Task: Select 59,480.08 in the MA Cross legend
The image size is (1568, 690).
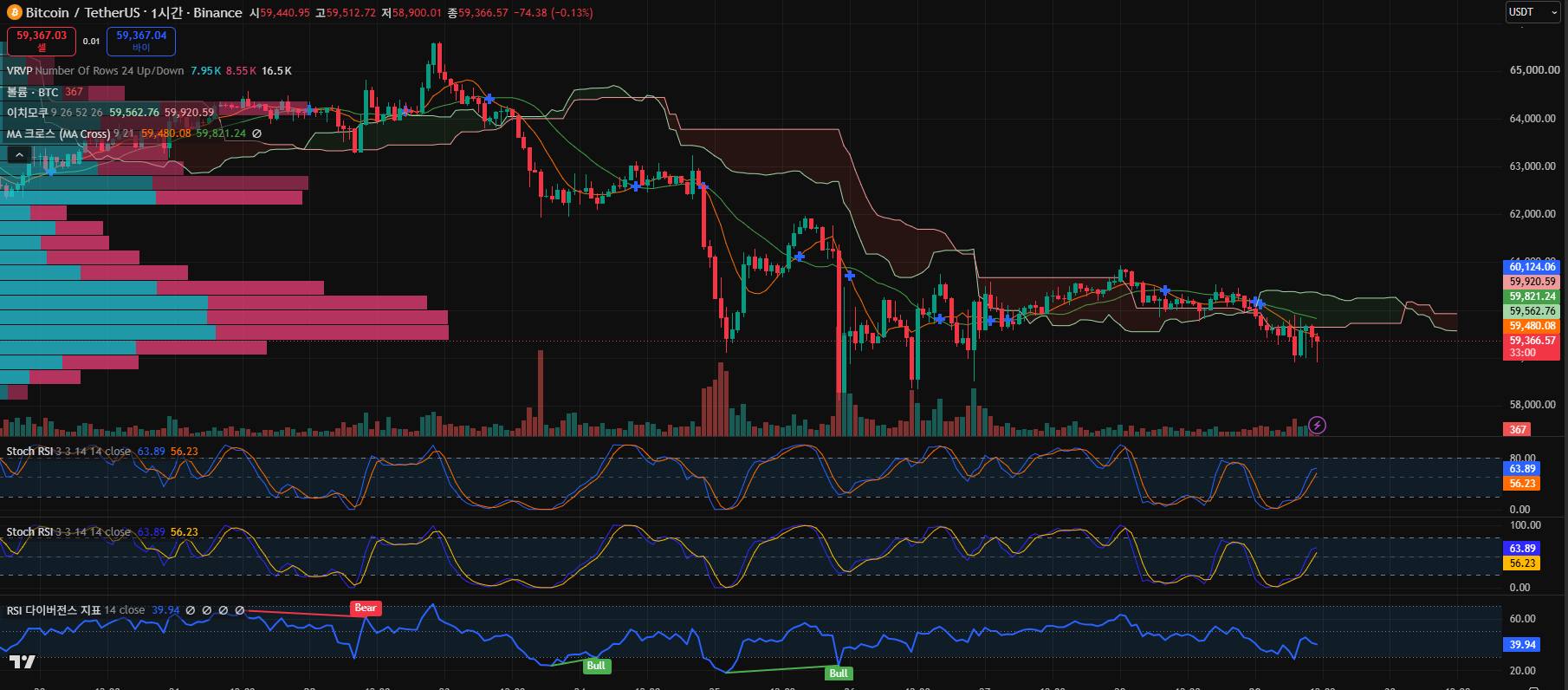Action: [166, 133]
